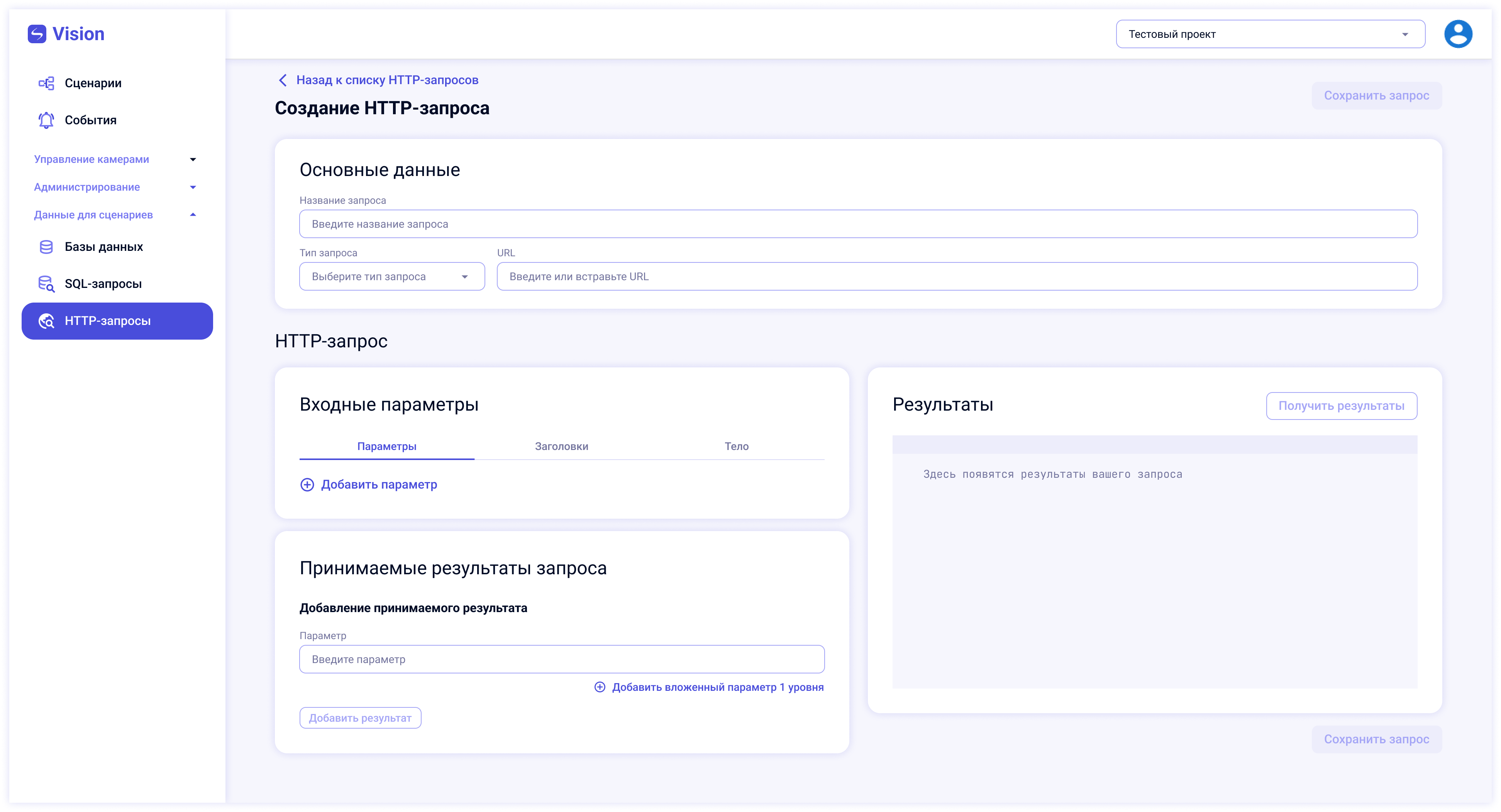
Task: Click the SQL-запросы search icon
Action: pos(46,284)
